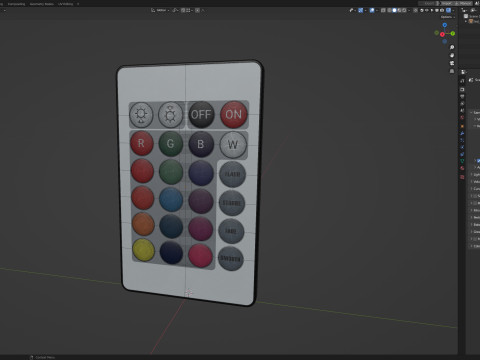Open the viewport Options dropdown
This screenshot has height=360, width=480.
(x=448, y=17)
